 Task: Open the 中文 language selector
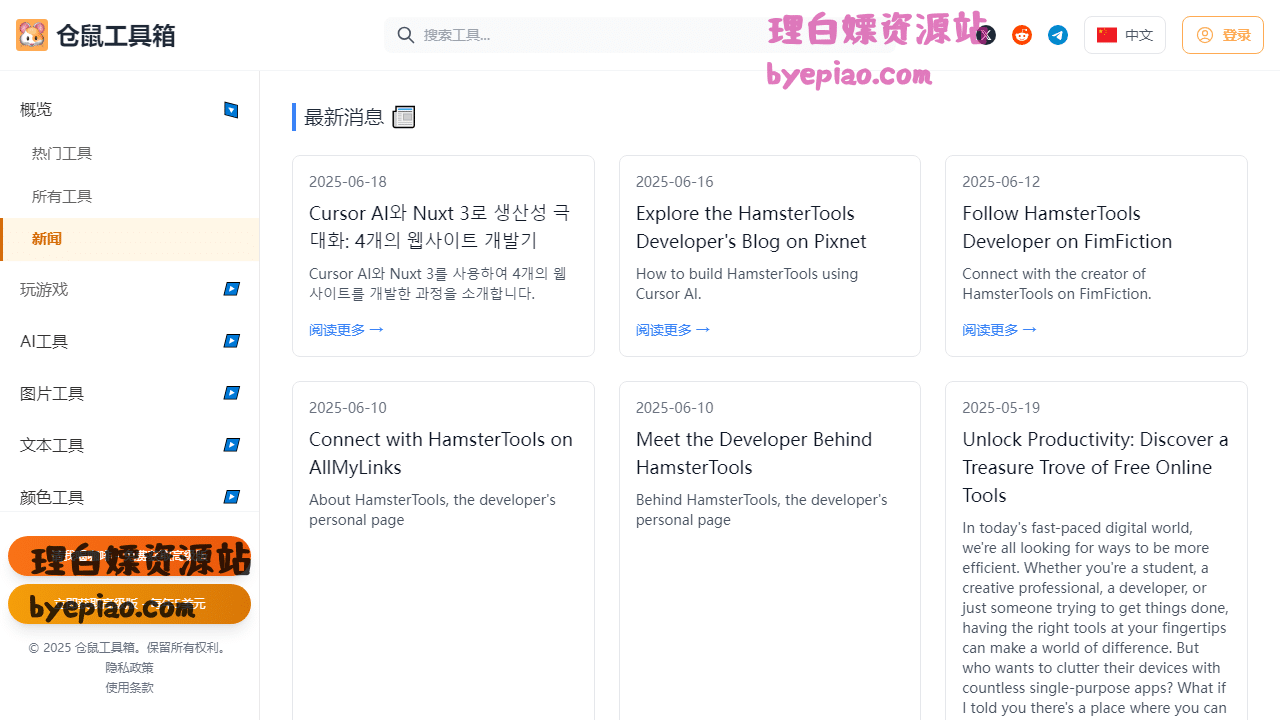point(1125,35)
